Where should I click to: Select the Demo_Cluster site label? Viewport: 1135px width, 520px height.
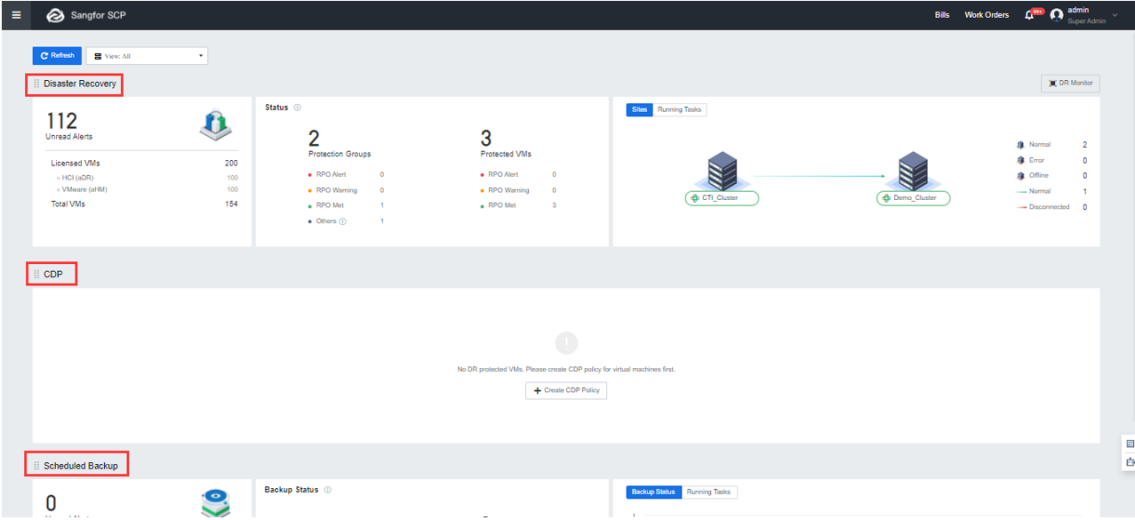pos(913,198)
